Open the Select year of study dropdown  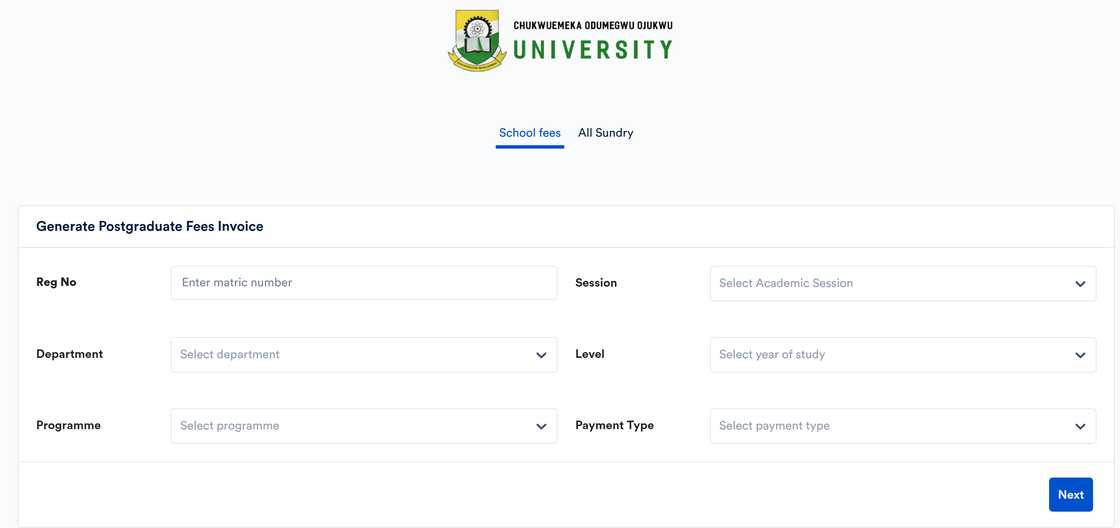click(x=903, y=354)
